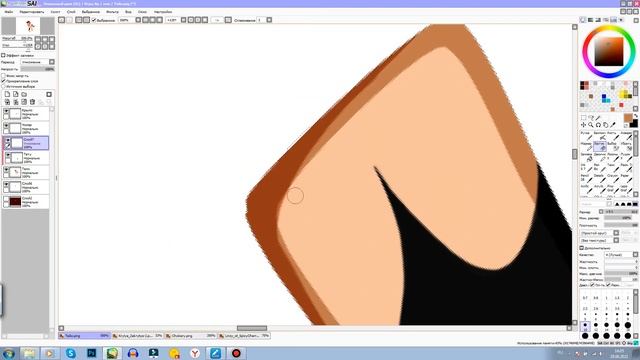Toggle the clipping group checkbox
This screenshot has width=640, height=360.
3,81
